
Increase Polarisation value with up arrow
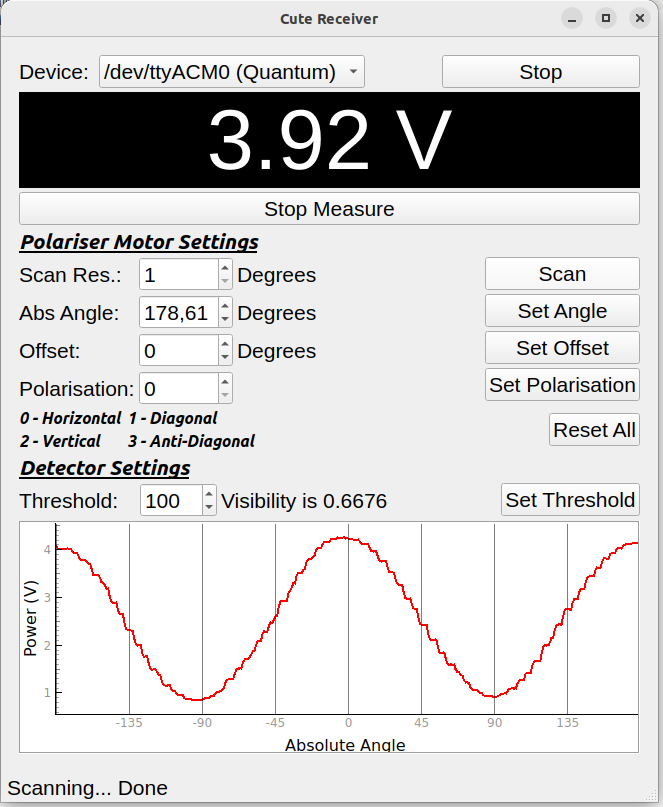coord(225,381)
